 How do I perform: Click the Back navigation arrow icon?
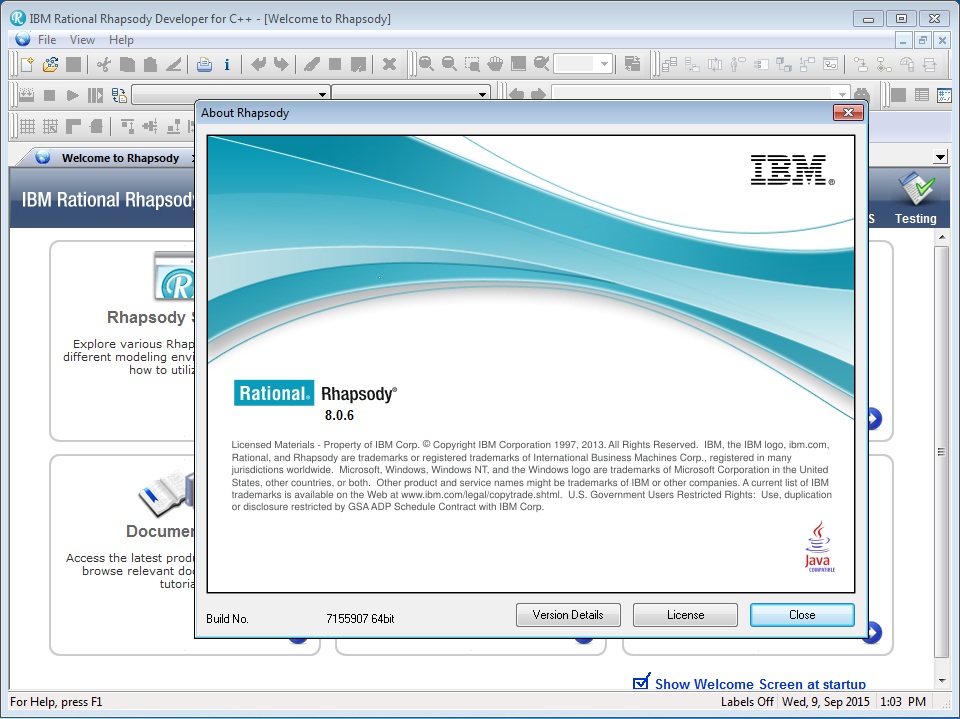point(516,94)
